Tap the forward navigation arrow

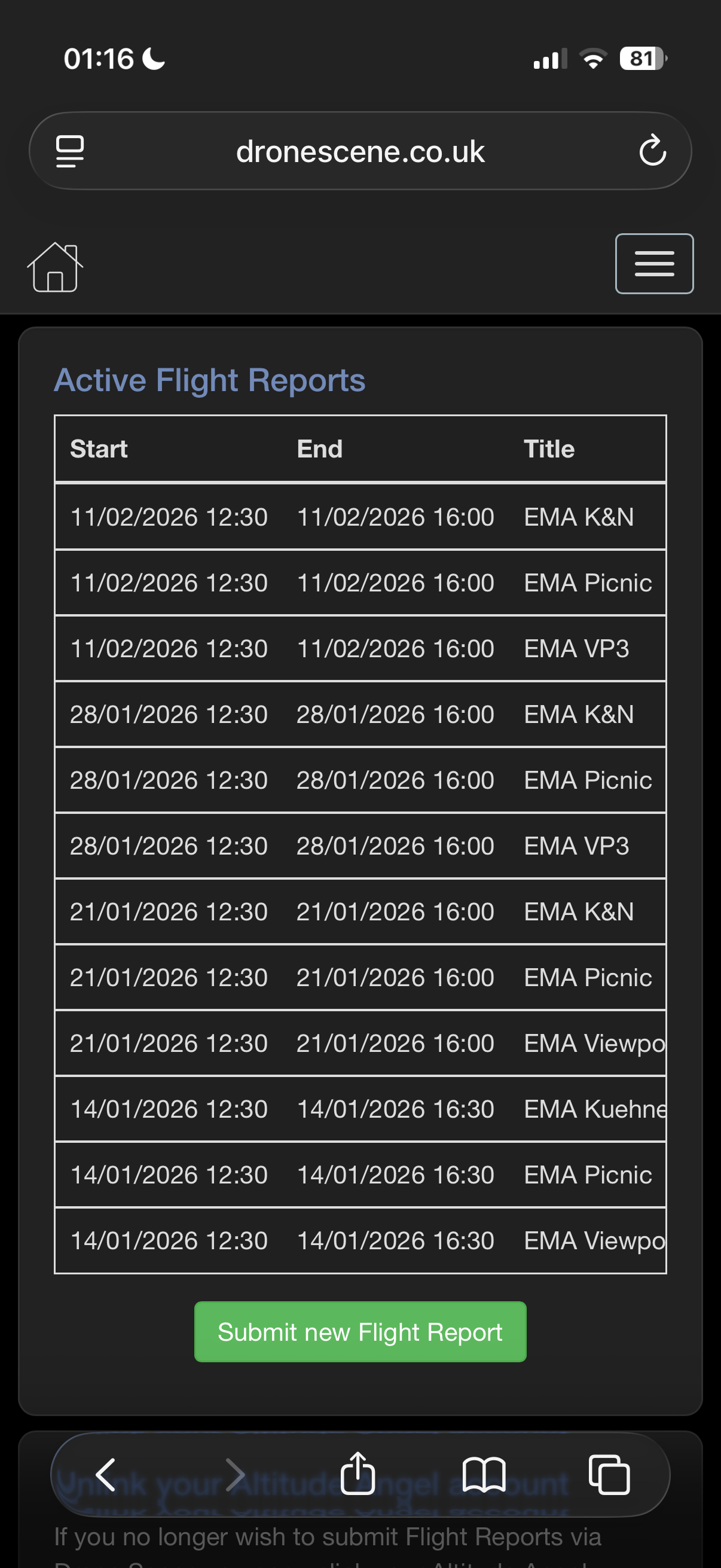235,1475
